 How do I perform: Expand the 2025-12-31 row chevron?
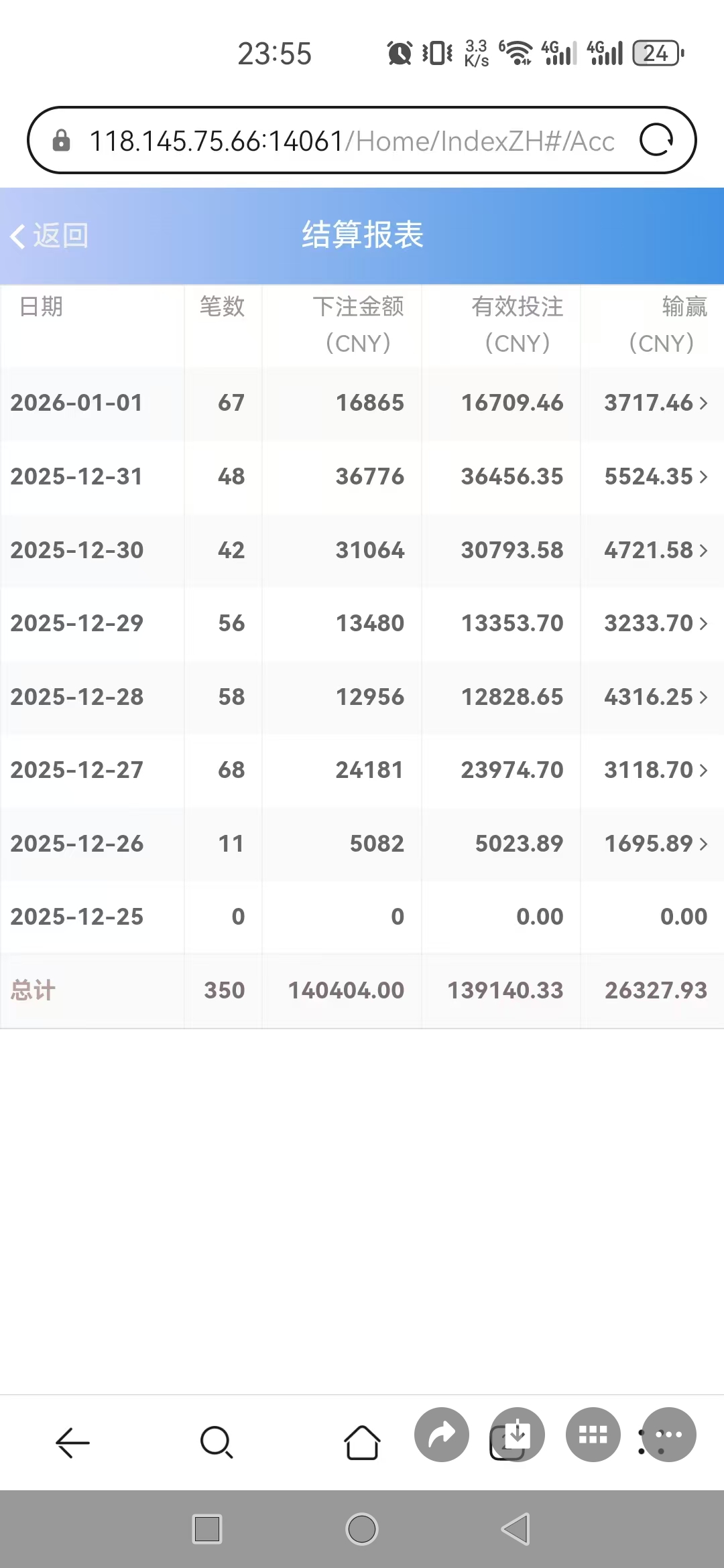(x=703, y=476)
